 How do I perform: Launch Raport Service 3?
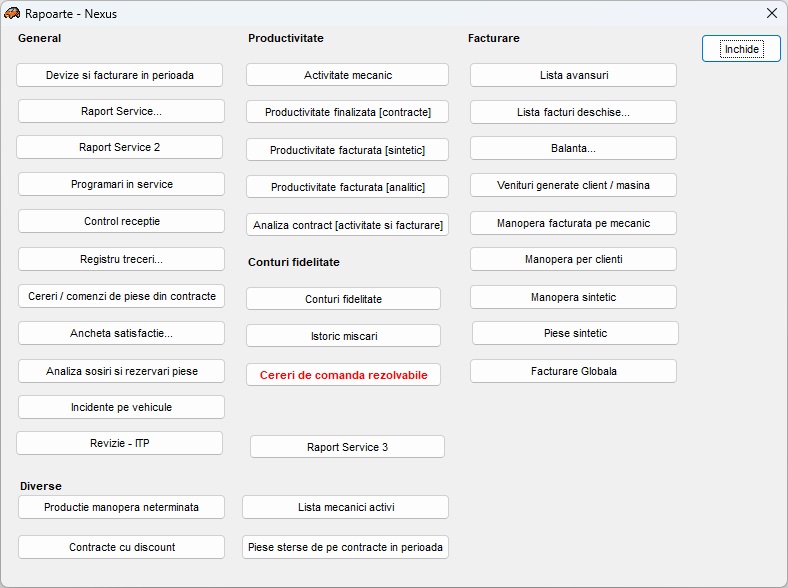pyautogui.click(x=348, y=447)
